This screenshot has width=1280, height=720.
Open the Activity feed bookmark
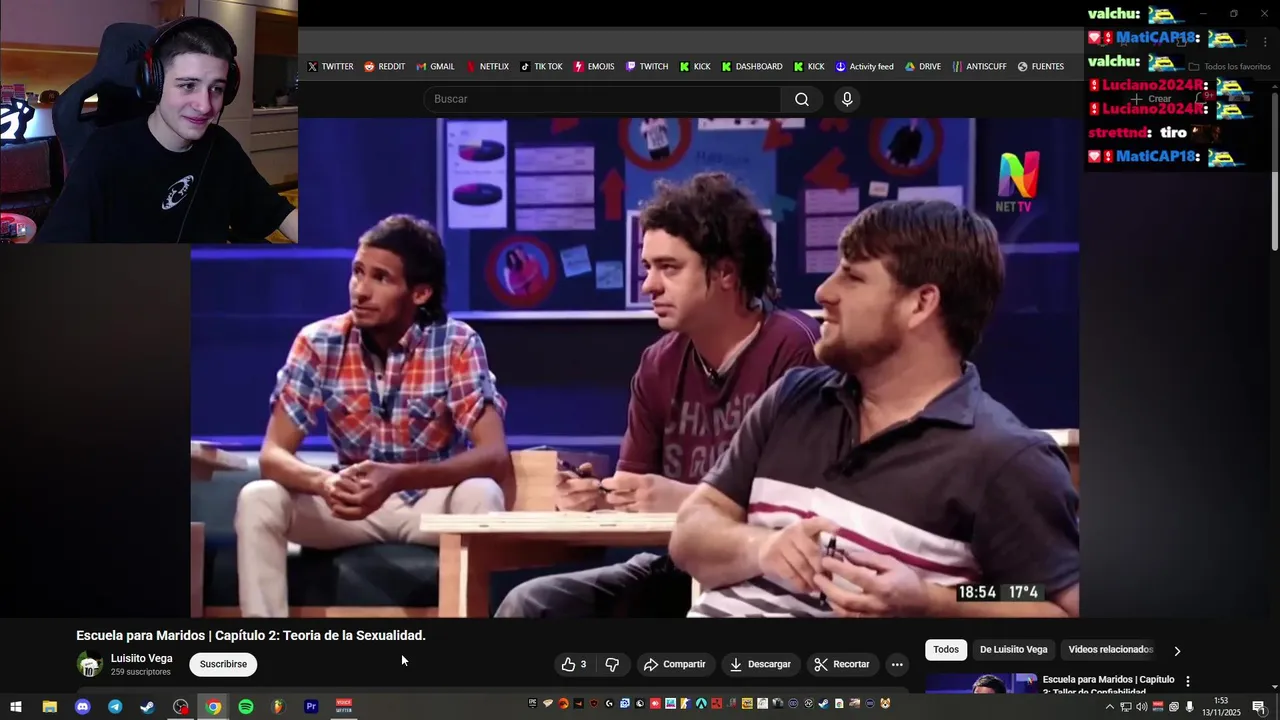click(x=864, y=67)
